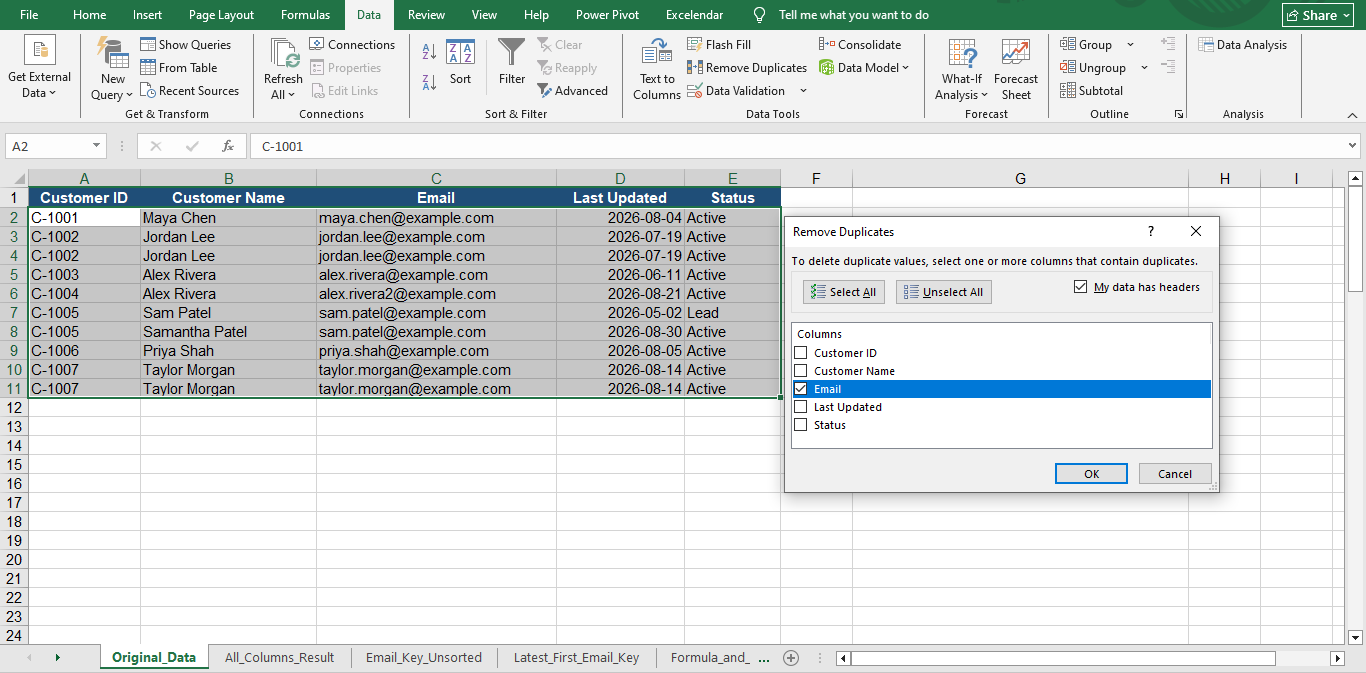
Task: Open Advanced filter options
Action: [573, 91]
